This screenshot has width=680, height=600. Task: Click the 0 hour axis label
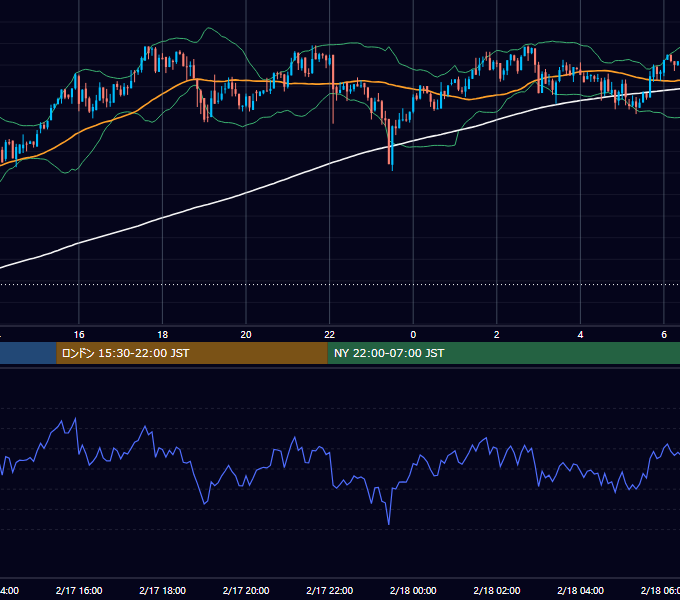coord(413,335)
